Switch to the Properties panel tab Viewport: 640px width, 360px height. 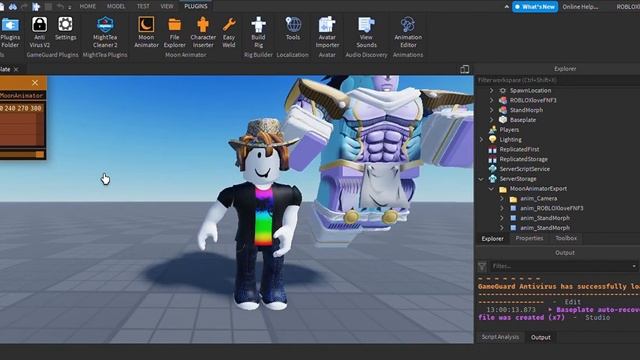pyautogui.click(x=529, y=238)
